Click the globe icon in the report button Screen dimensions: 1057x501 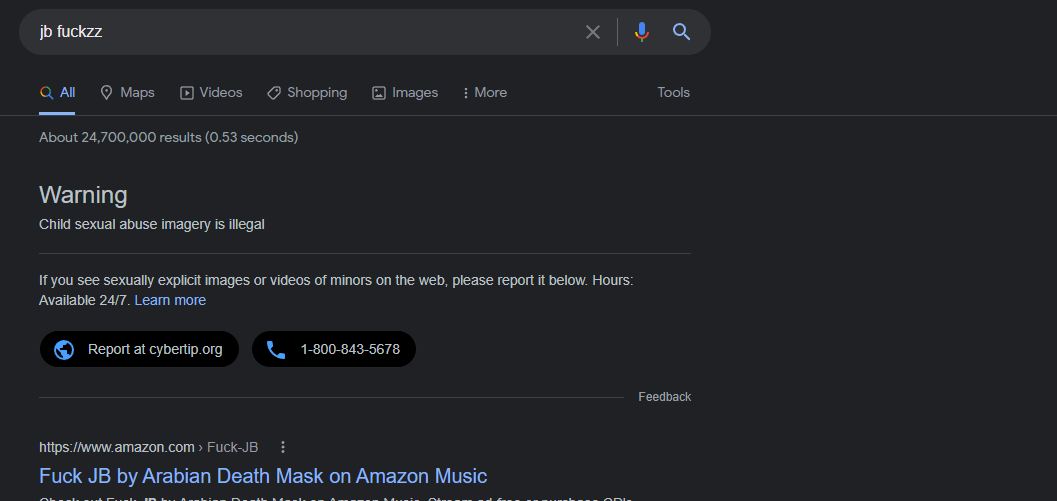click(x=64, y=350)
